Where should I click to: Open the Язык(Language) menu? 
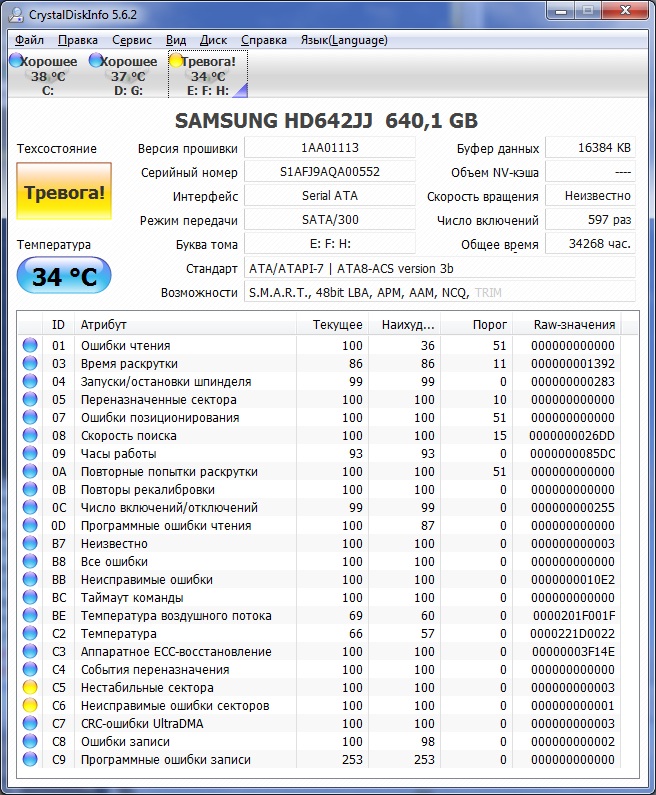pos(344,40)
